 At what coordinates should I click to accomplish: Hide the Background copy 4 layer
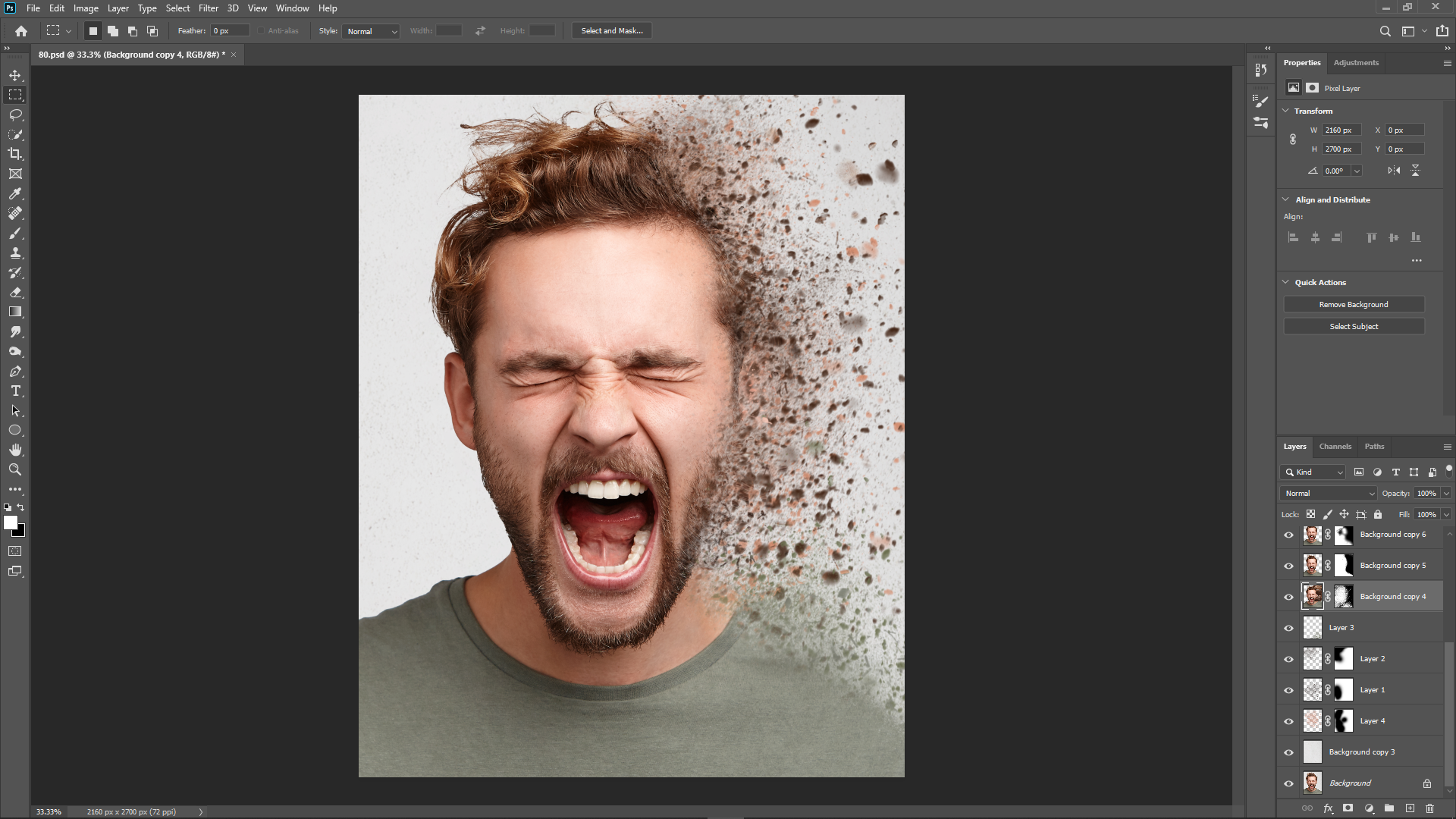coord(1288,597)
